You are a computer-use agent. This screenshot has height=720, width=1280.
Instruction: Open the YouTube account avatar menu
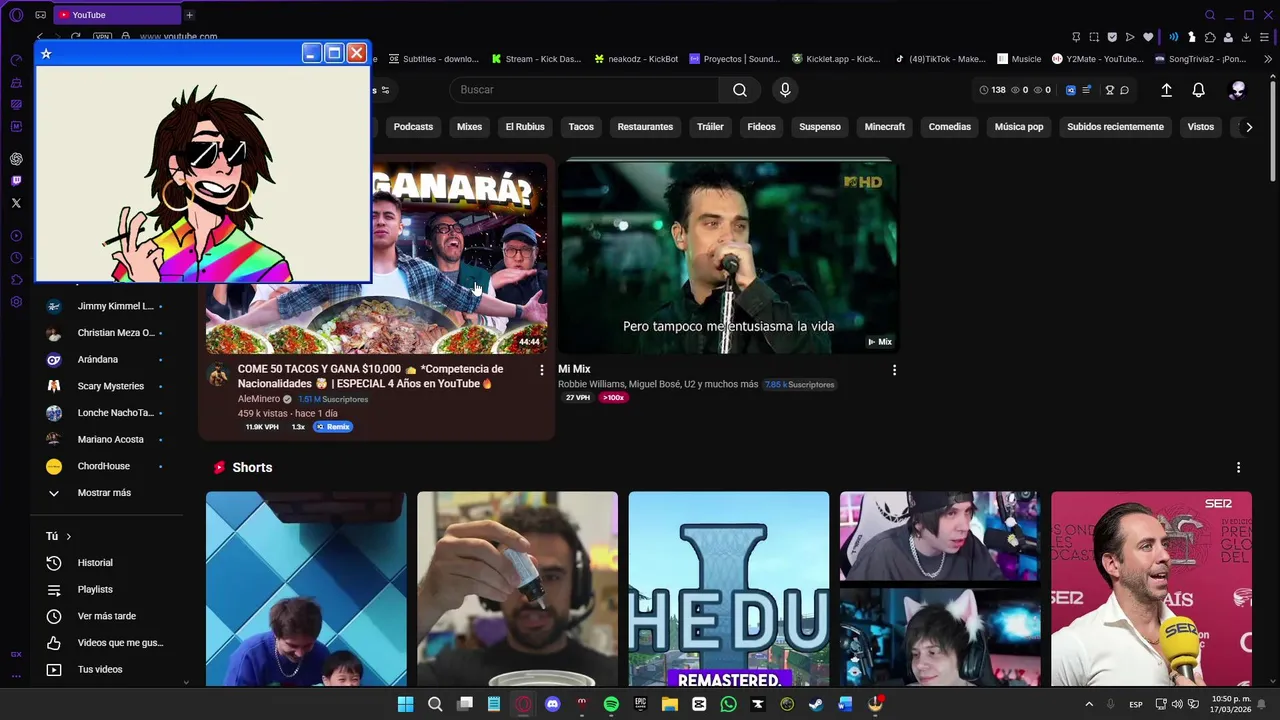tap(1237, 90)
